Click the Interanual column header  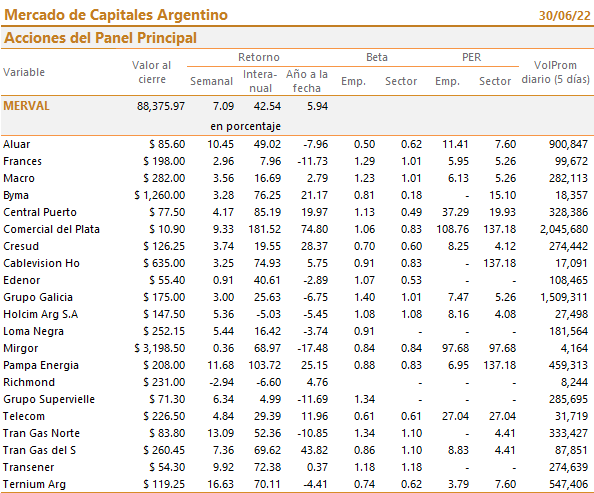tap(260, 81)
